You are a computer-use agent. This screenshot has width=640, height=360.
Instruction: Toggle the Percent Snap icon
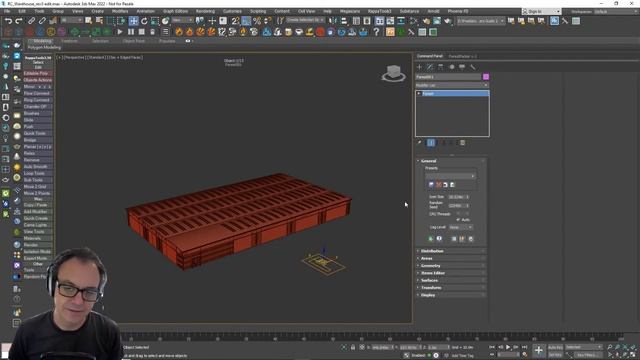tap(257, 21)
